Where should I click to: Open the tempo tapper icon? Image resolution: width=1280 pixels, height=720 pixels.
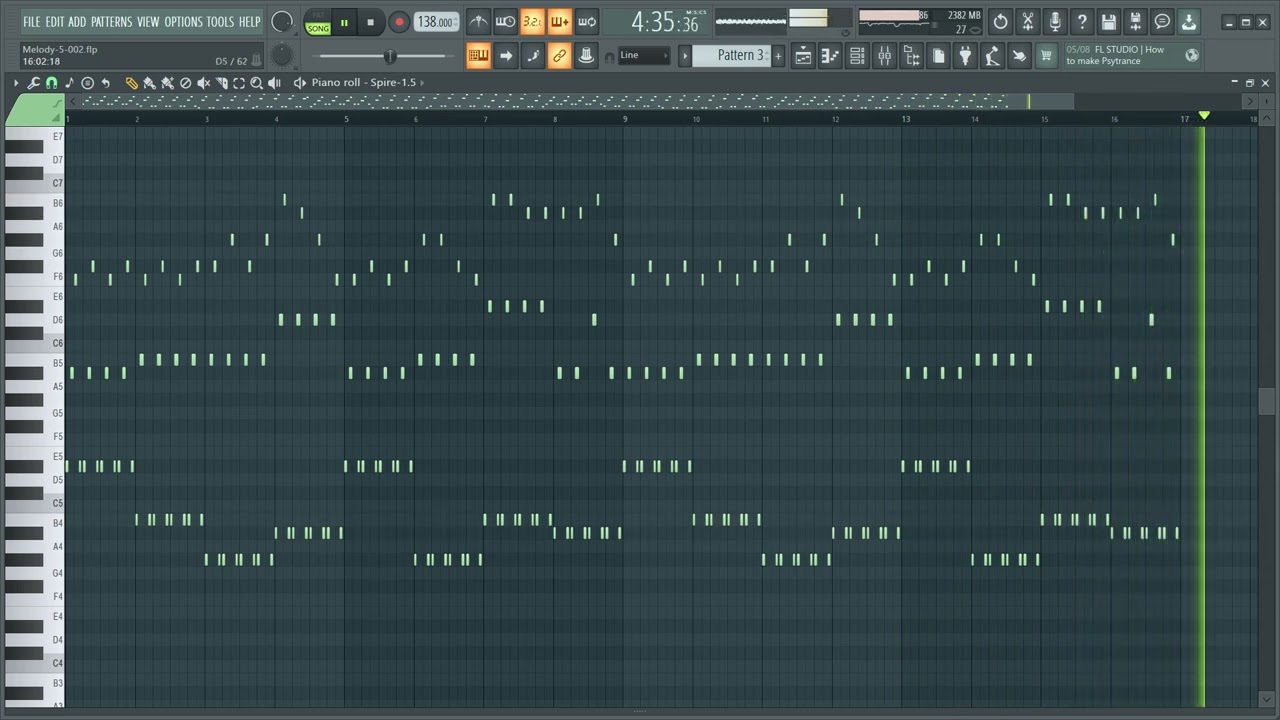pyautogui.click(x=992, y=56)
